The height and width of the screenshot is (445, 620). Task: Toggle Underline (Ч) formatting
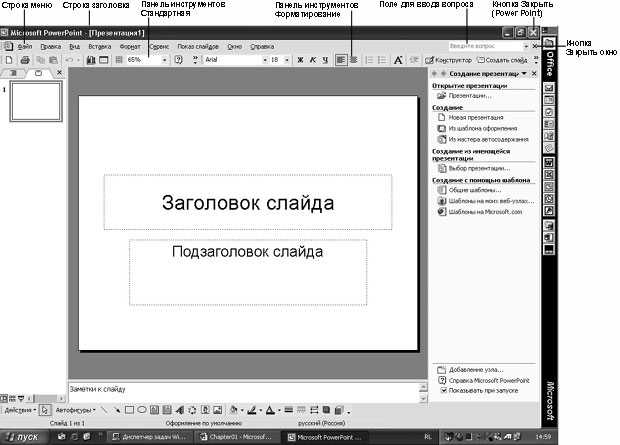pyautogui.click(x=325, y=60)
